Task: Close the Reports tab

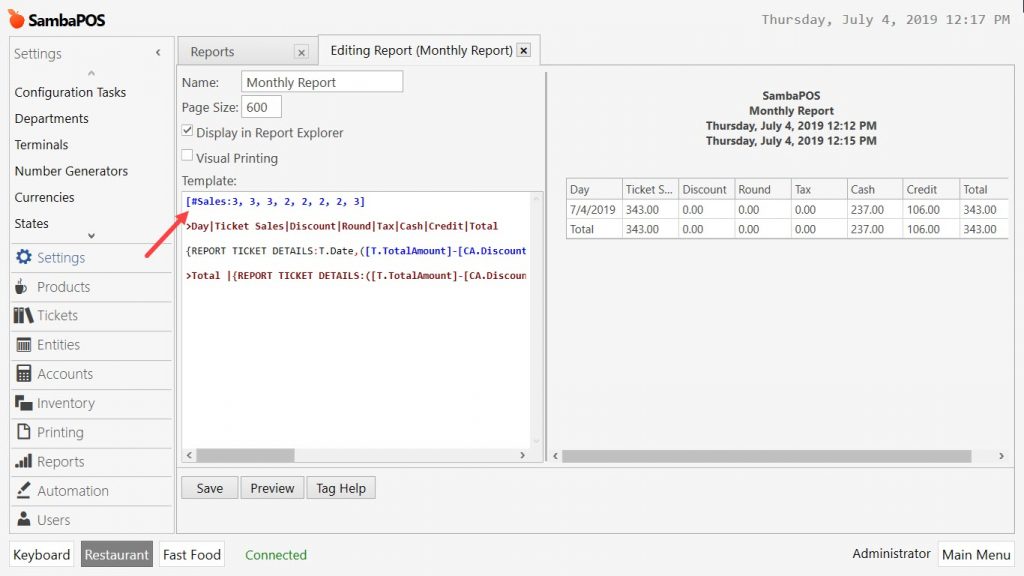Action: [x=301, y=52]
